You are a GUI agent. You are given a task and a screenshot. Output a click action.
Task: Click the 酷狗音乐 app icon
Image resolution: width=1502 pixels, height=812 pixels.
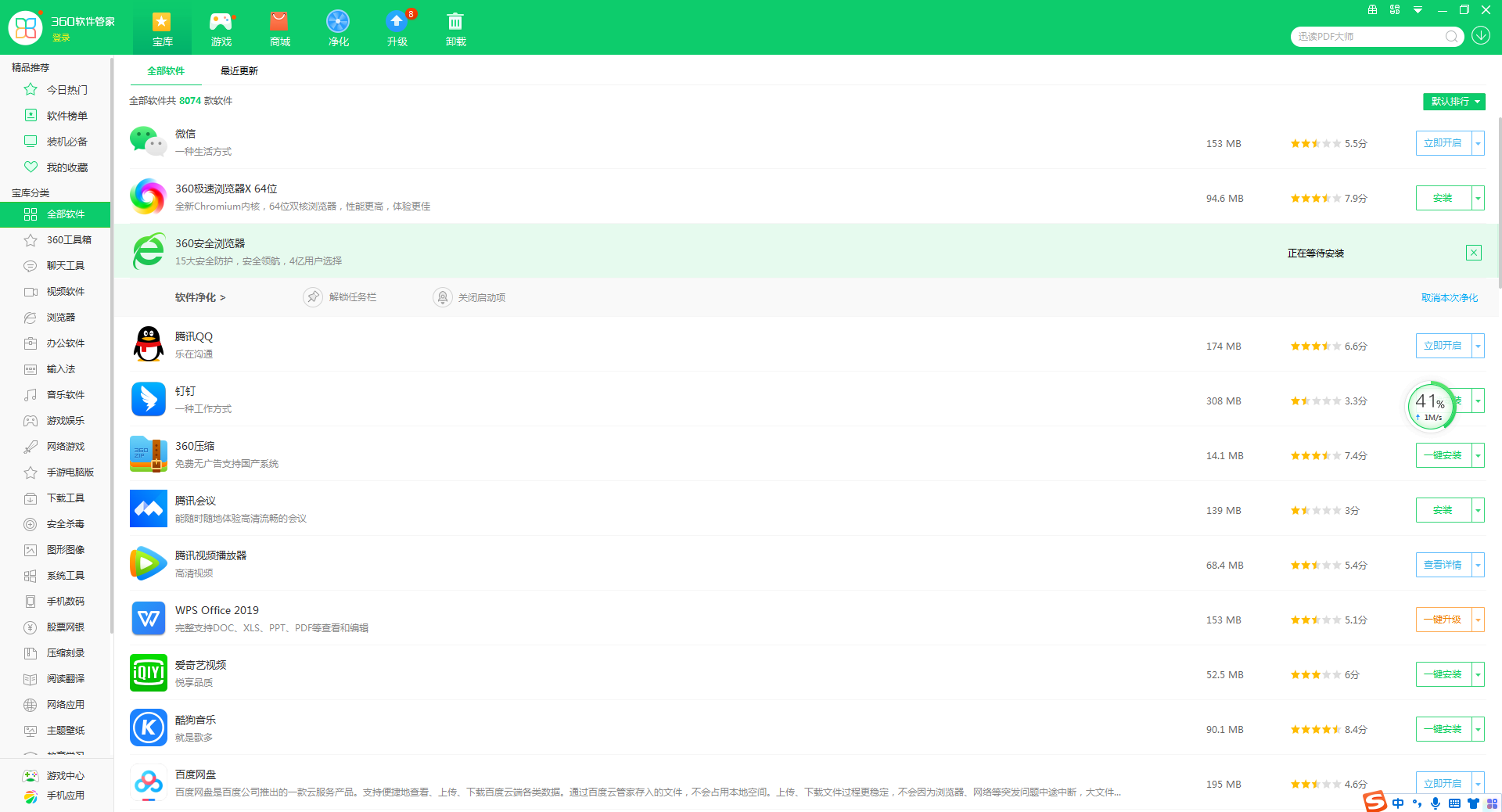(148, 728)
